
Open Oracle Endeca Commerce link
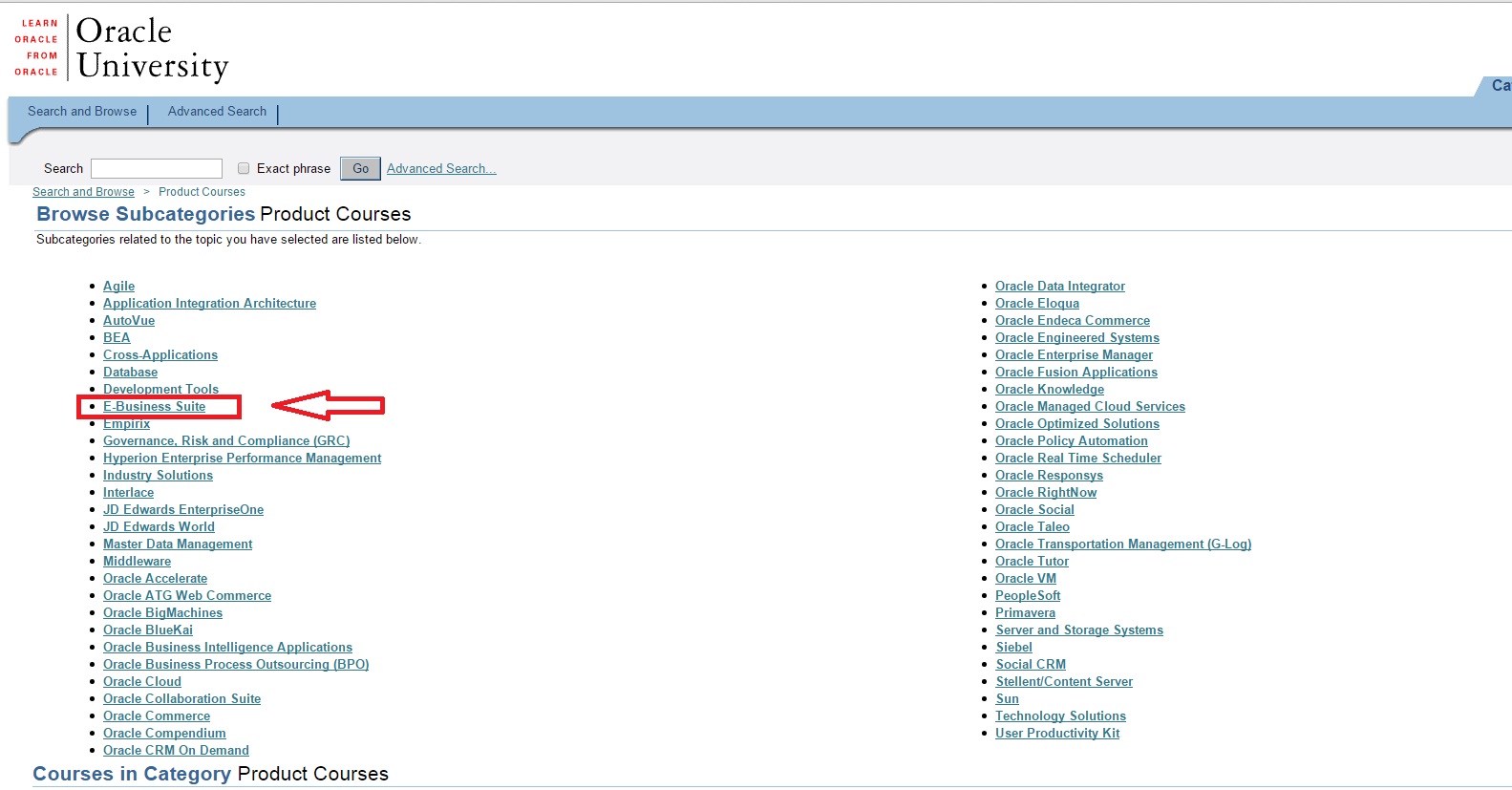[x=1073, y=321]
